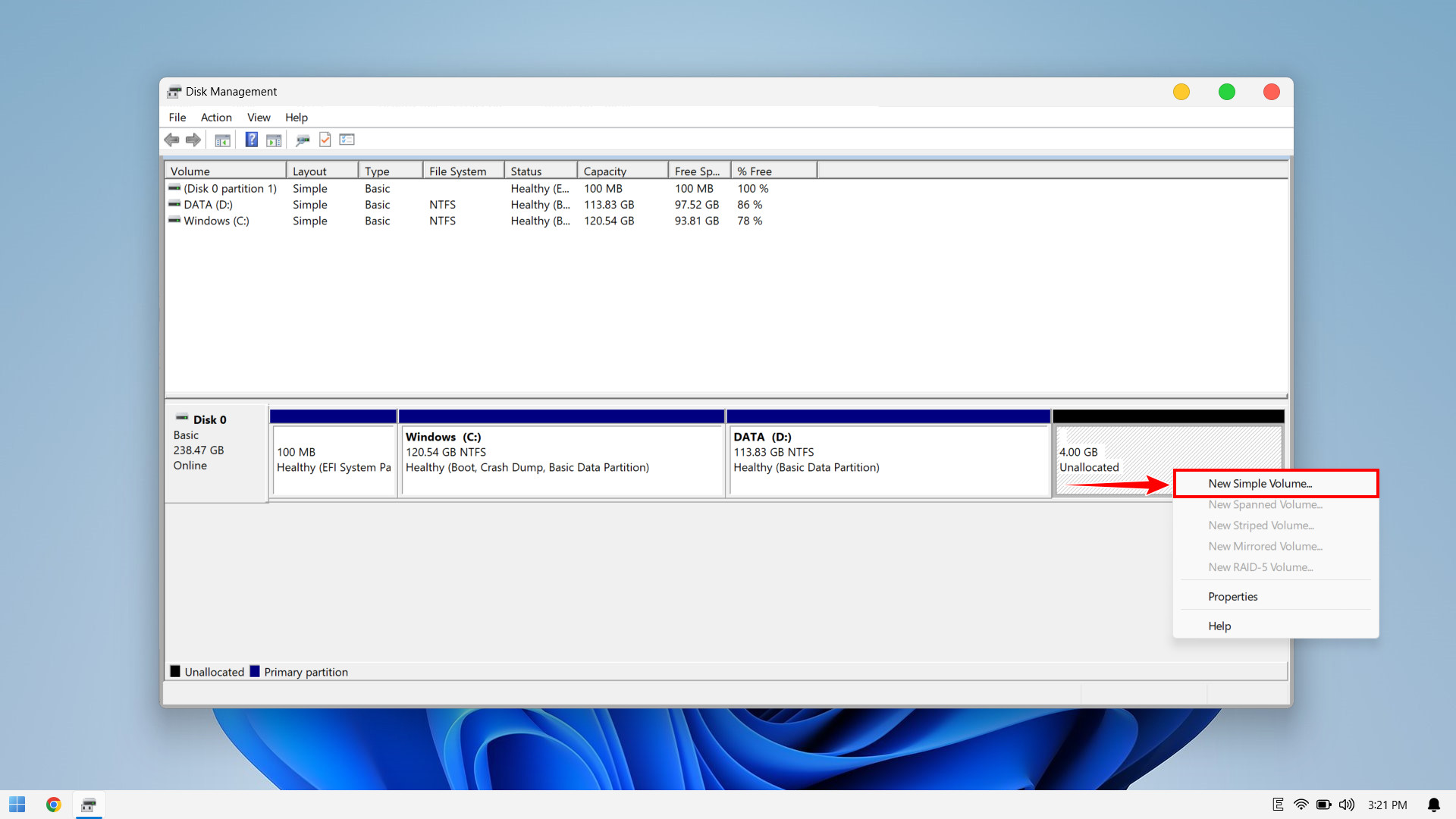Image resolution: width=1456 pixels, height=819 pixels.
Task: Click the Properties checkmark page toolbar icon
Action: pos(325,140)
